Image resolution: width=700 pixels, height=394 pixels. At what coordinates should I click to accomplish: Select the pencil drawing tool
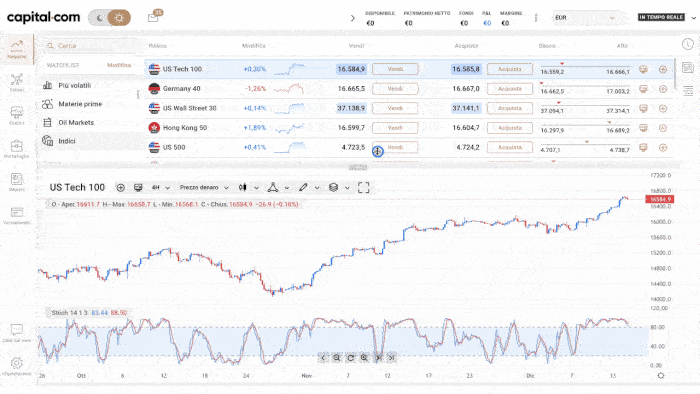click(x=303, y=187)
